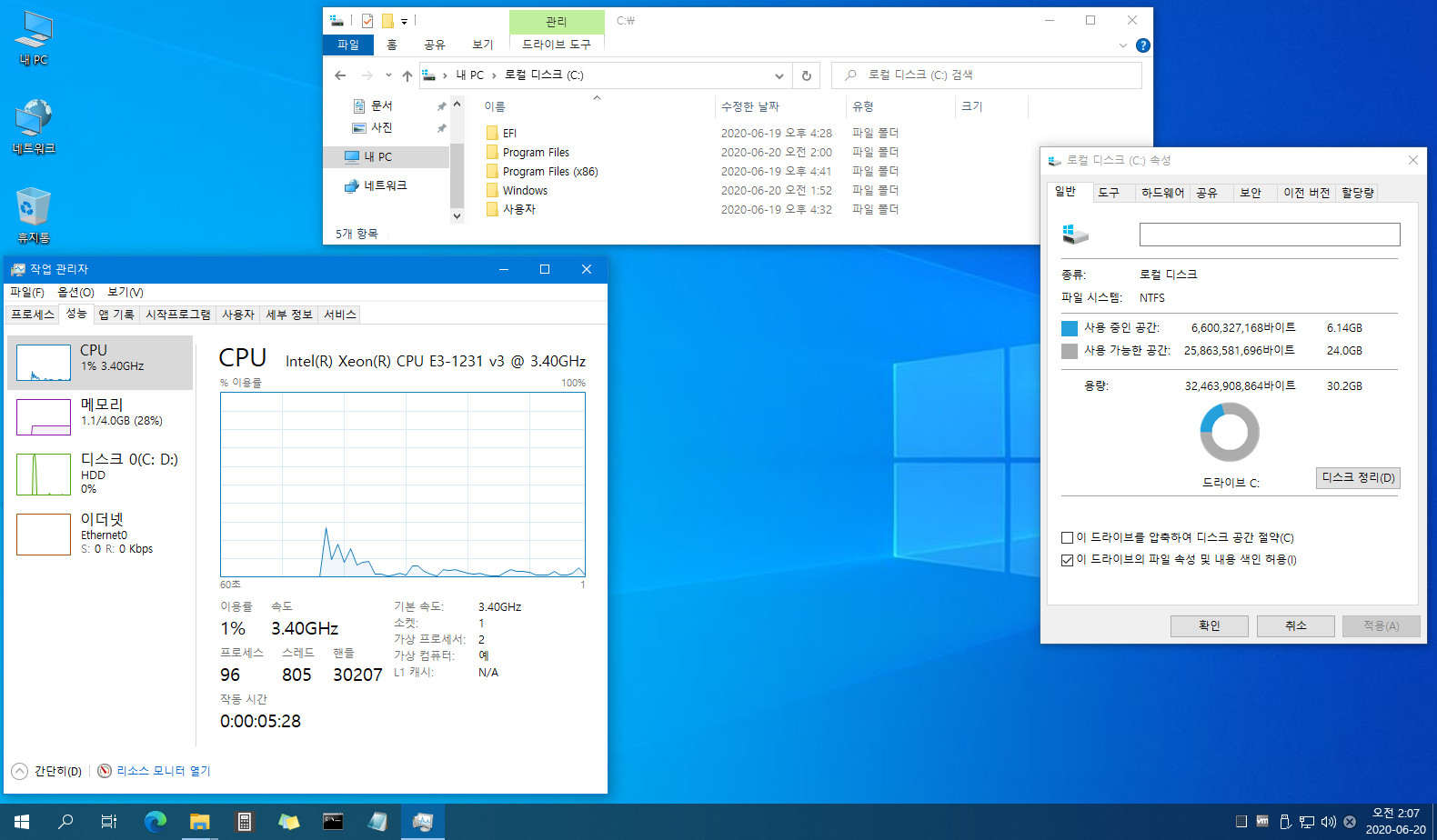Image resolution: width=1437 pixels, height=840 pixels.
Task: Open 옵션(O) menu in Task Manager
Action: coord(75,293)
